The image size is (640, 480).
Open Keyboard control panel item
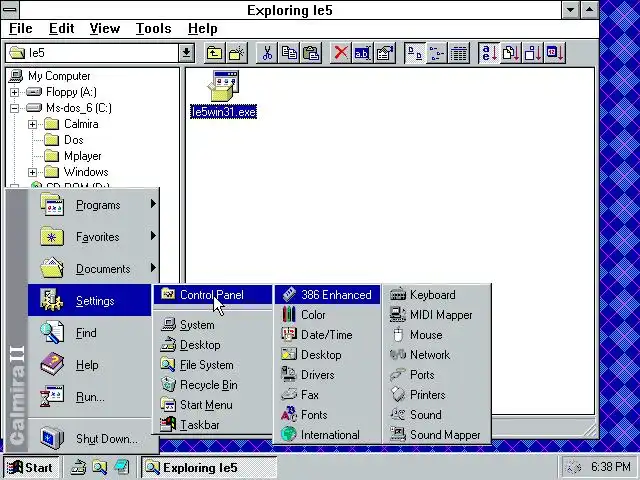point(437,295)
